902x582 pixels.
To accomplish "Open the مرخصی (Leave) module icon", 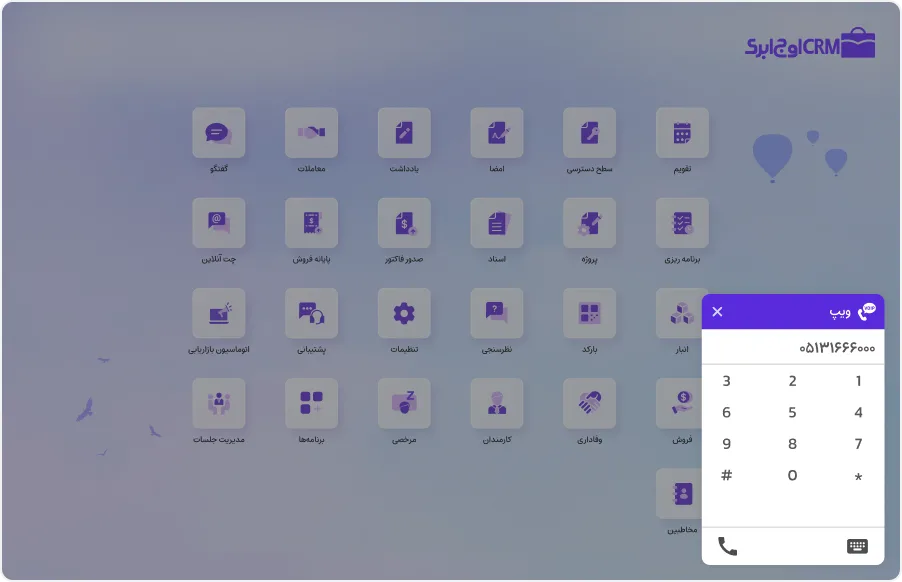I will pyautogui.click(x=404, y=404).
